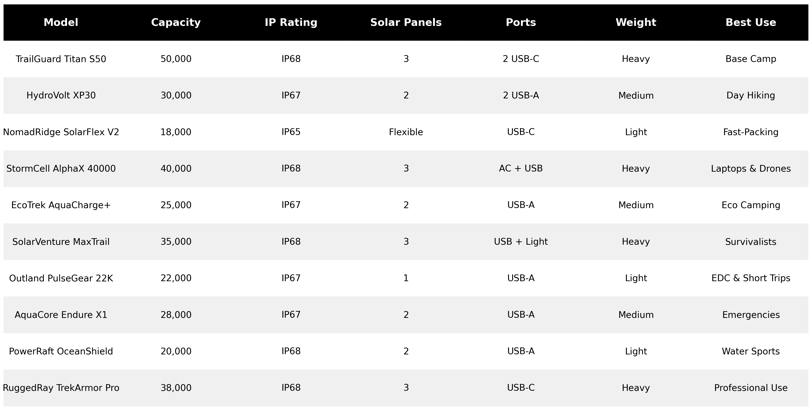
Task: Click the Model column header
Action: point(61,22)
